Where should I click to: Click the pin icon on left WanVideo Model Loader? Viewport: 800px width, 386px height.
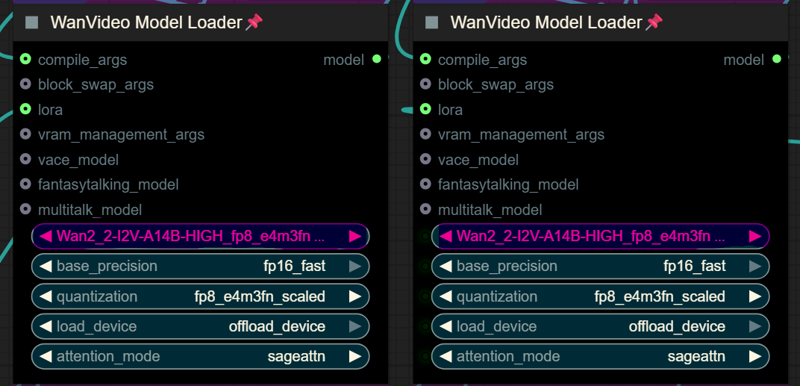coord(254,22)
